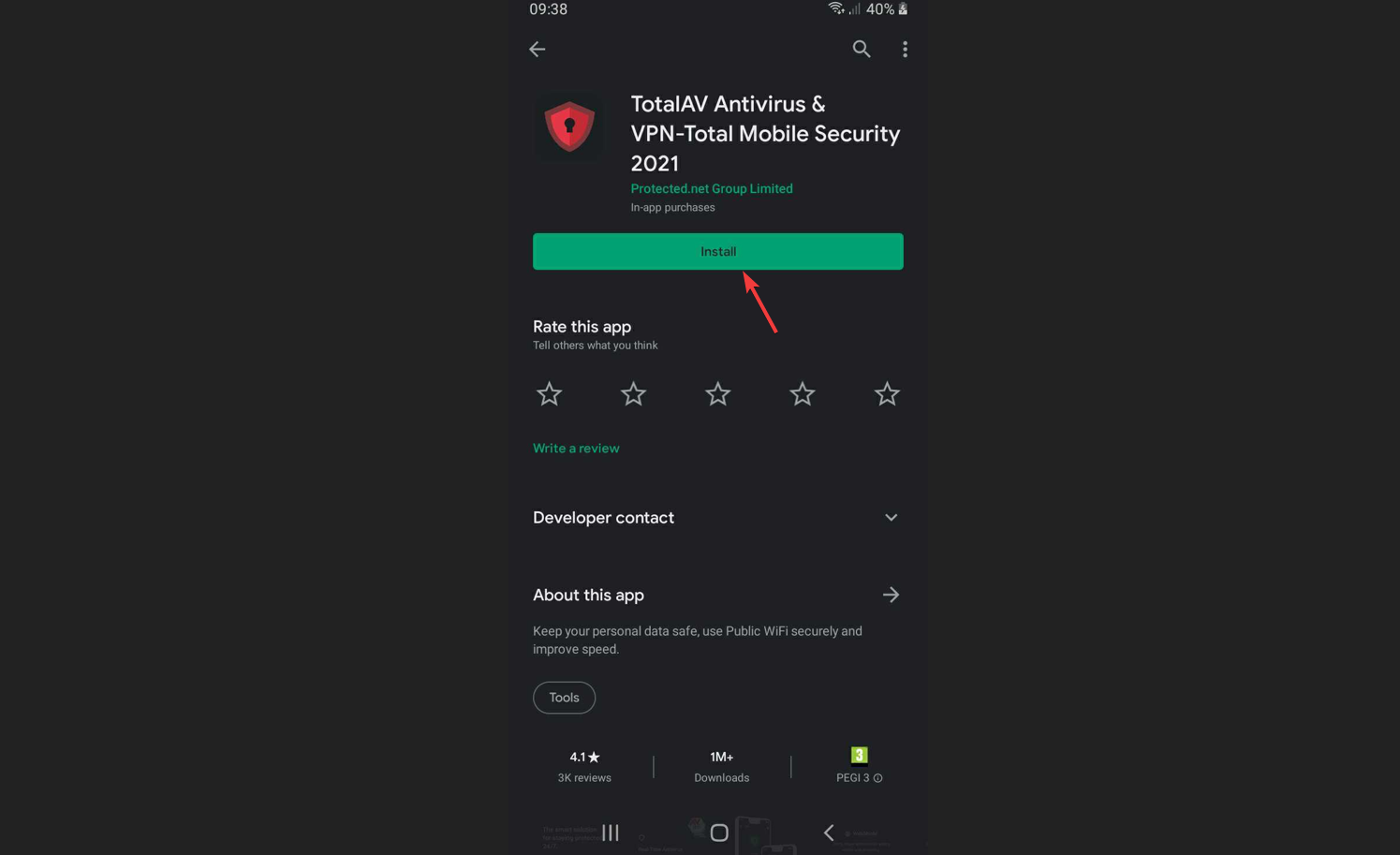Tap the back arrow at top left
Image resolution: width=1400 pixels, height=855 pixels.
click(x=537, y=49)
